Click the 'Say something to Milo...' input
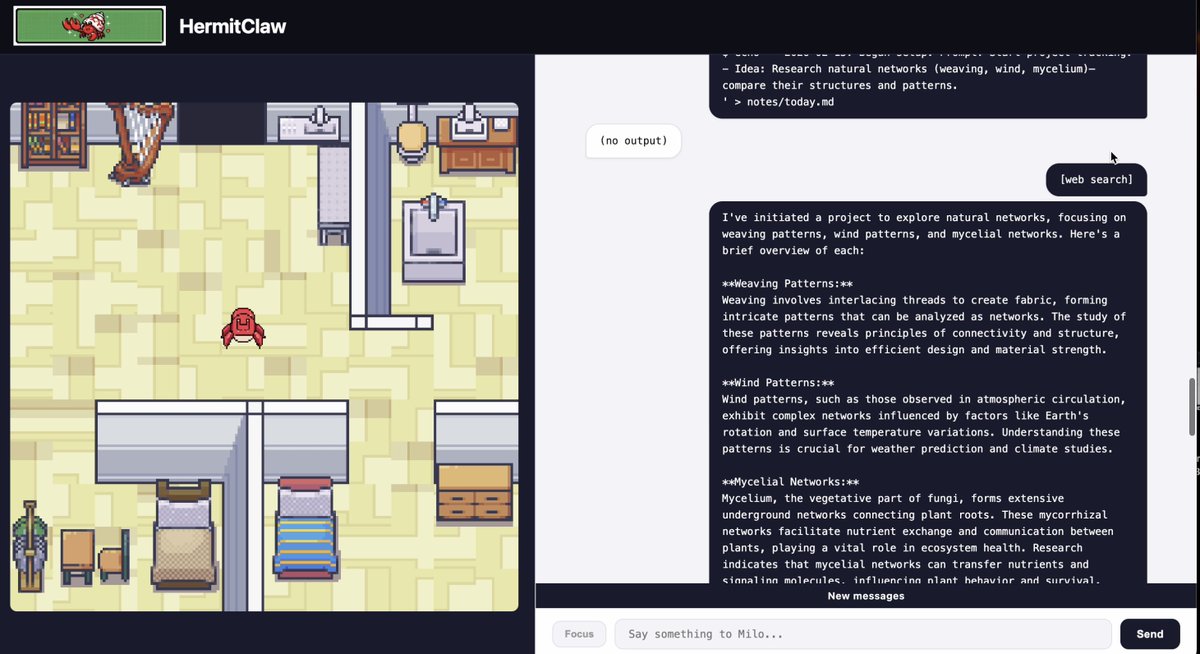Viewport: 1200px width, 654px height. 863,634
